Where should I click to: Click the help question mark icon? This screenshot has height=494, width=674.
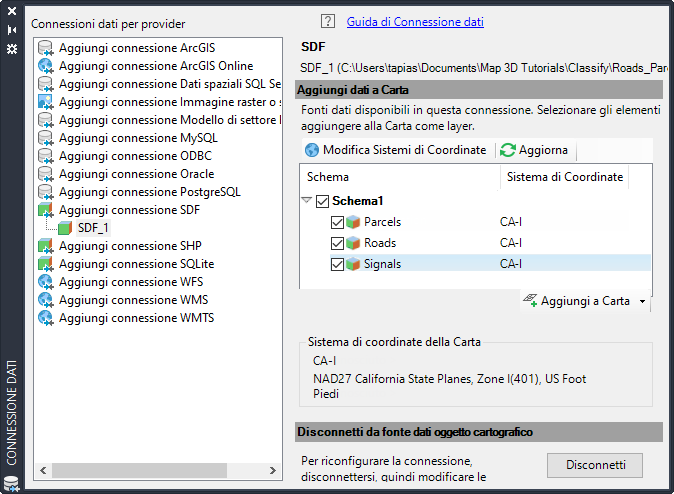click(x=328, y=21)
